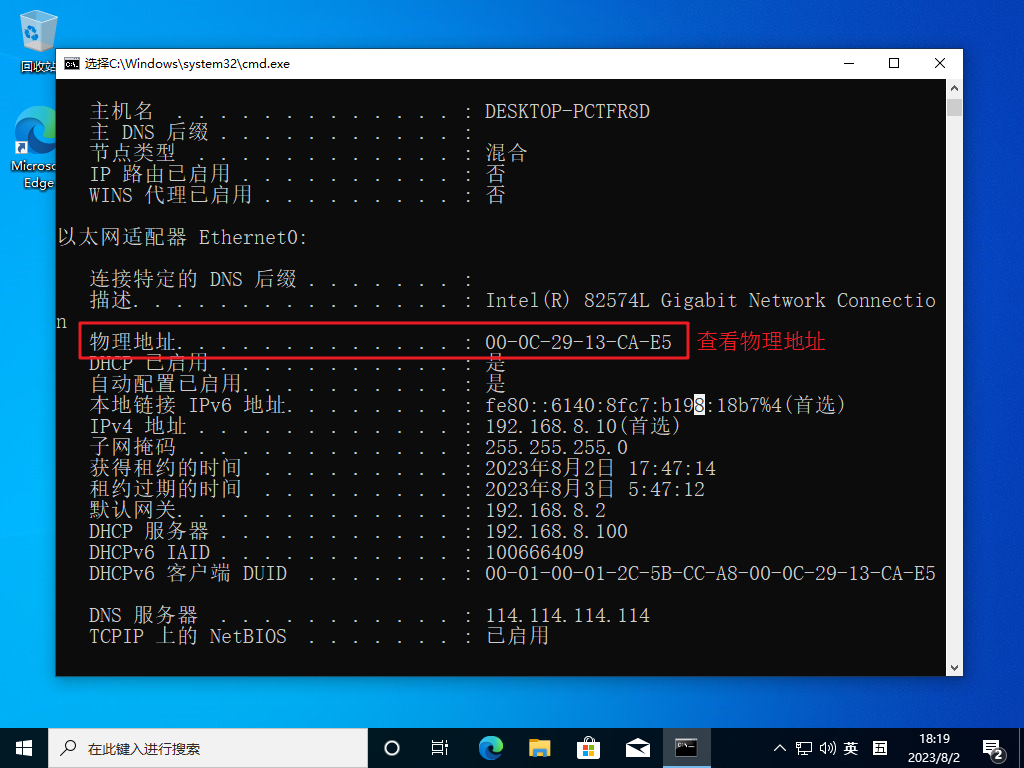This screenshot has height=768, width=1024.
Task: Select the cmd.exe taskbar button
Action: pyautogui.click(x=686, y=748)
